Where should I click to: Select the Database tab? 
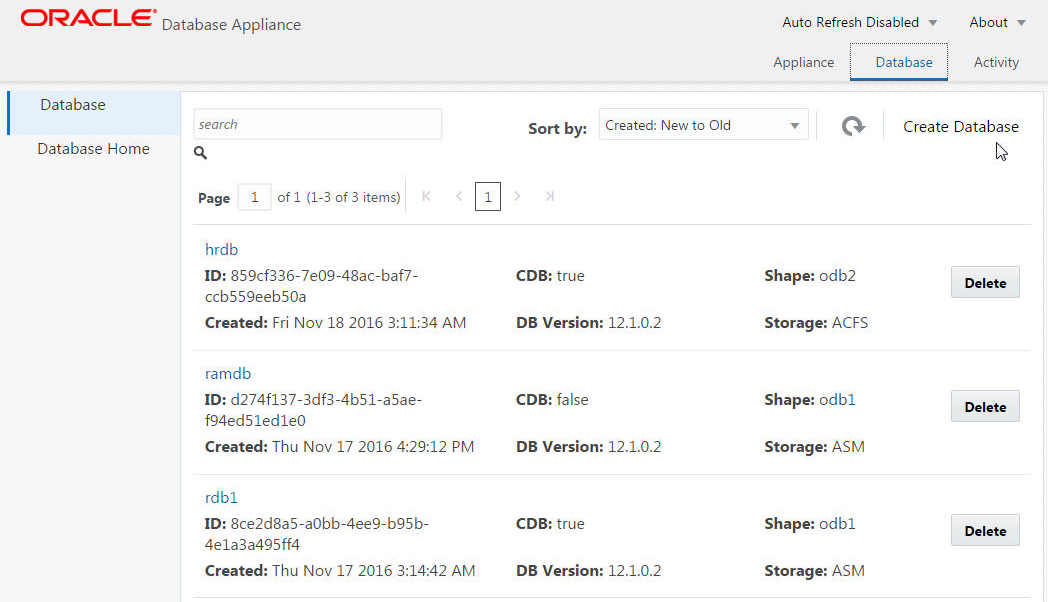[904, 62]
